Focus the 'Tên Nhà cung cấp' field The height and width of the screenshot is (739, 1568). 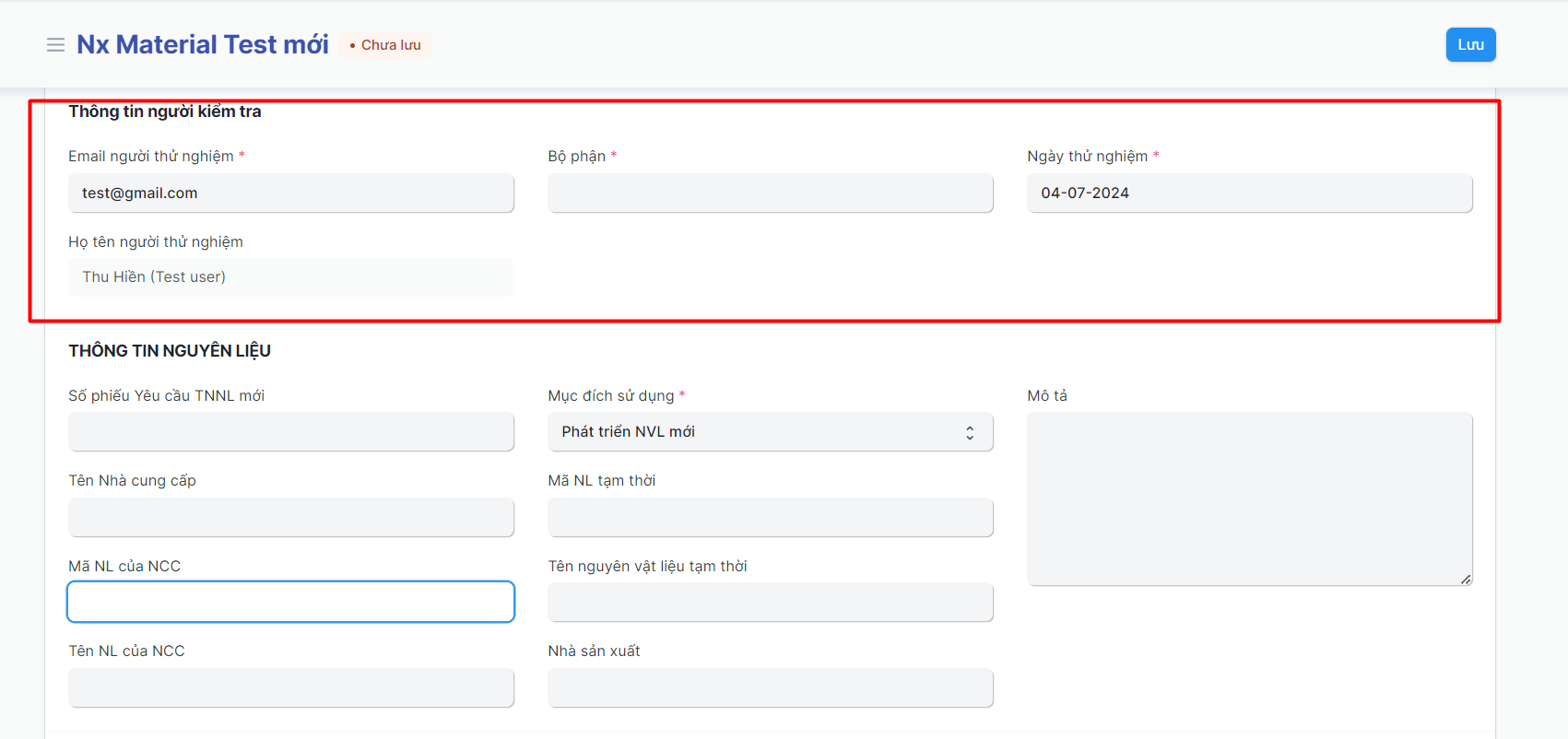click(x=290, y=518)
